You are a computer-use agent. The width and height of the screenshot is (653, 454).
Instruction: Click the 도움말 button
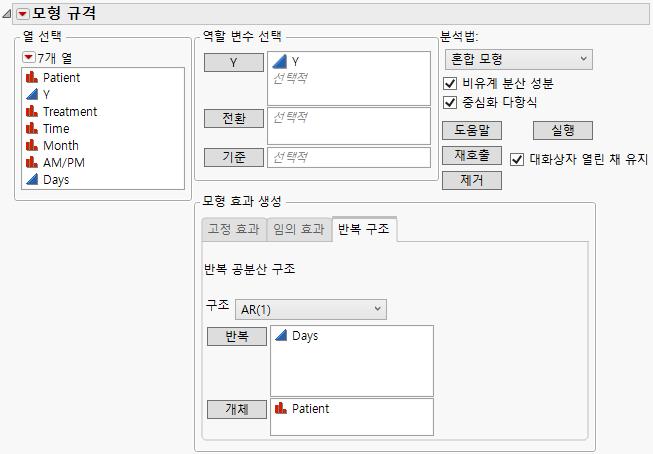coord(471,130)
